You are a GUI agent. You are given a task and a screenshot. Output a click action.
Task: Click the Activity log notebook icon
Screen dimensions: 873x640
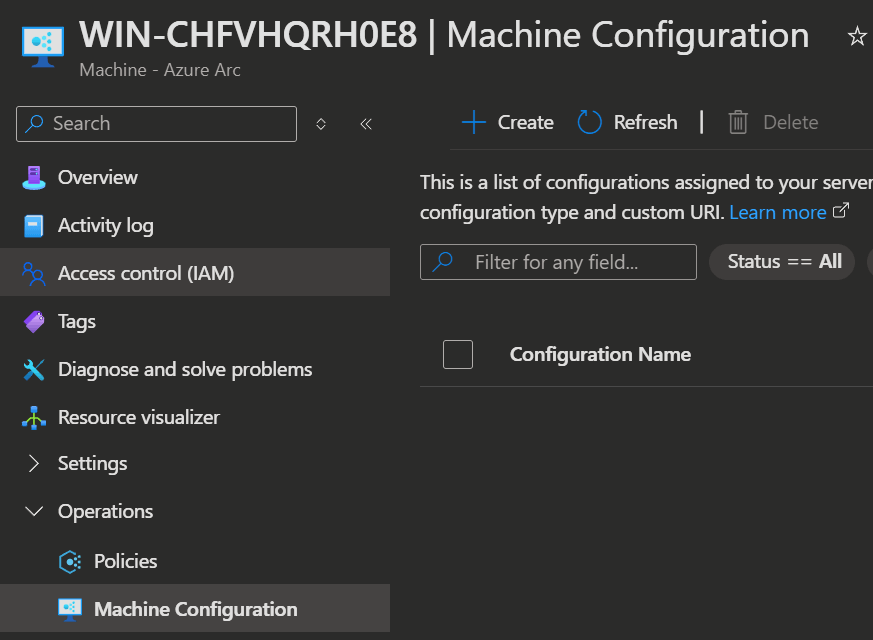(34, 226)
